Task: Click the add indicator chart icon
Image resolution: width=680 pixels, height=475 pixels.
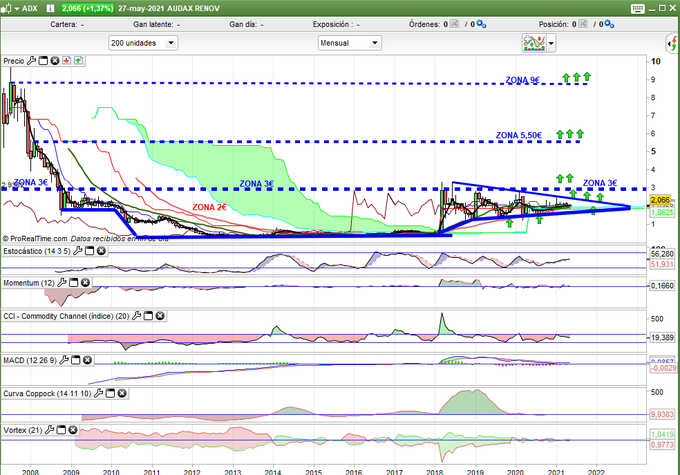Action: [x=534, y=43]
